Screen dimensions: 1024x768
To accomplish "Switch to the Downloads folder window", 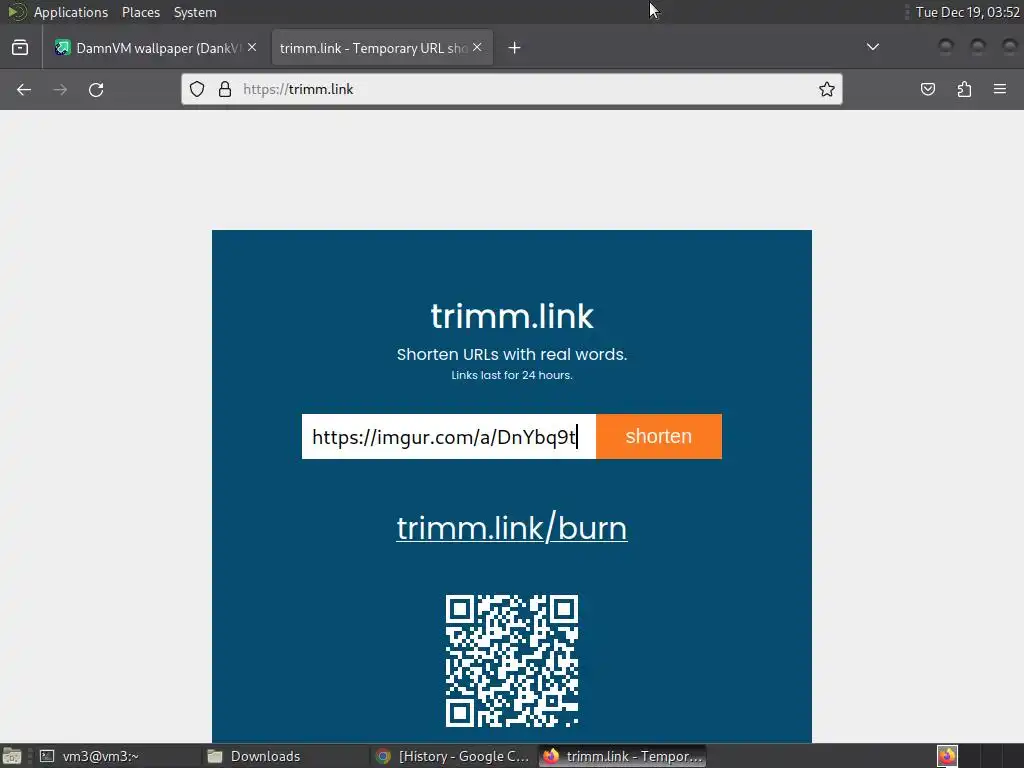I will point(283,756).
